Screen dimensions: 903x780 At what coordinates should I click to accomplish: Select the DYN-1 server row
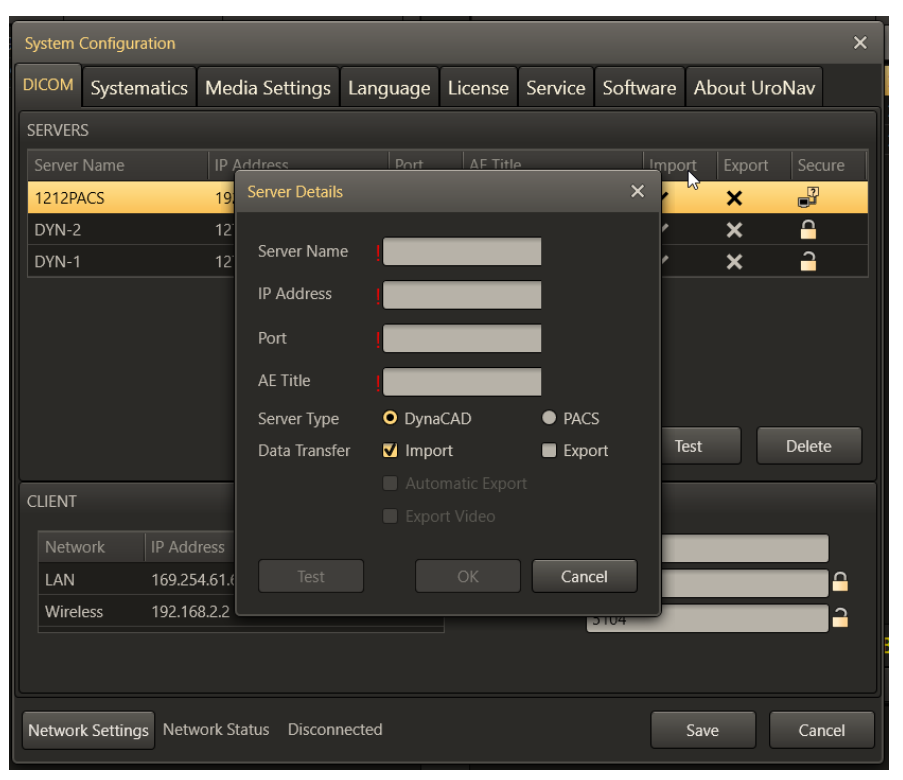click(447, 262)
